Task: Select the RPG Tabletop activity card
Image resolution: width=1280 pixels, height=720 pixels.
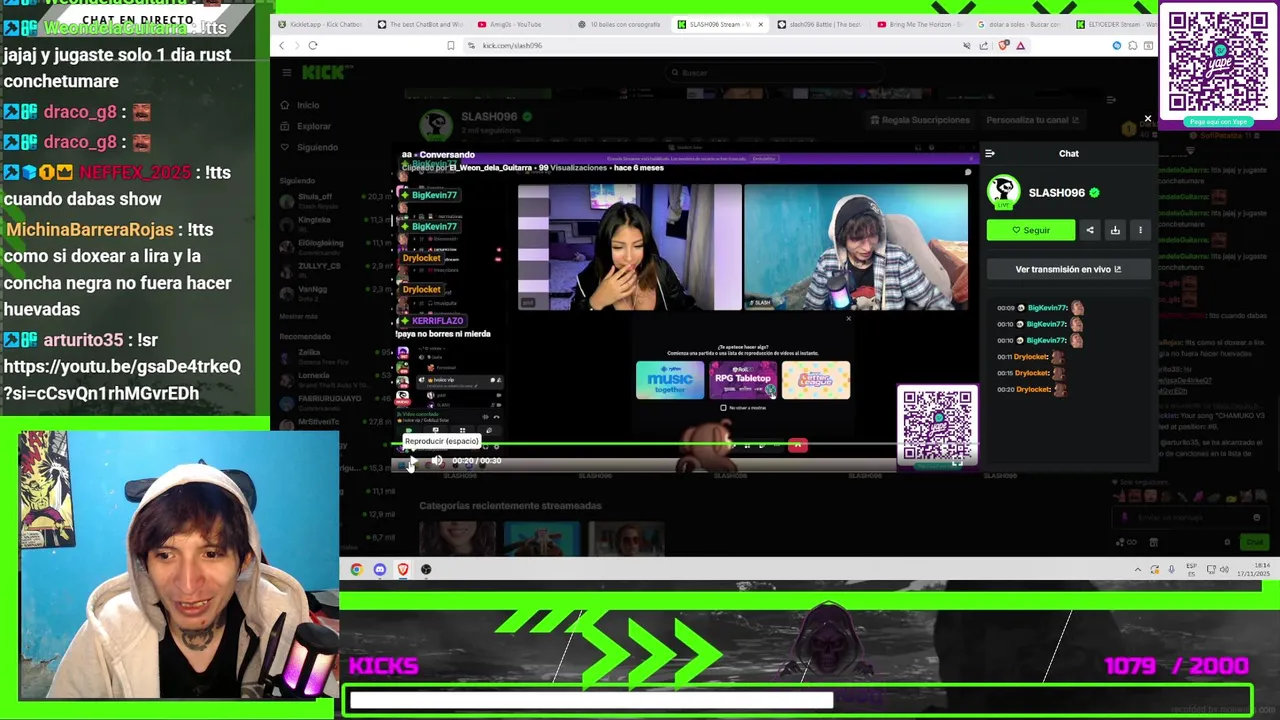Action: pyautogui.click(x=743, y=380)
